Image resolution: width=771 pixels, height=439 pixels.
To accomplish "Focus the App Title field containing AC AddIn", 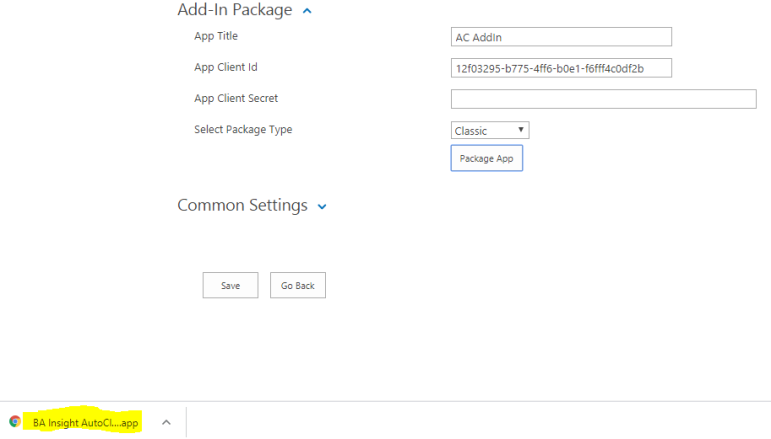I will 561,37.
